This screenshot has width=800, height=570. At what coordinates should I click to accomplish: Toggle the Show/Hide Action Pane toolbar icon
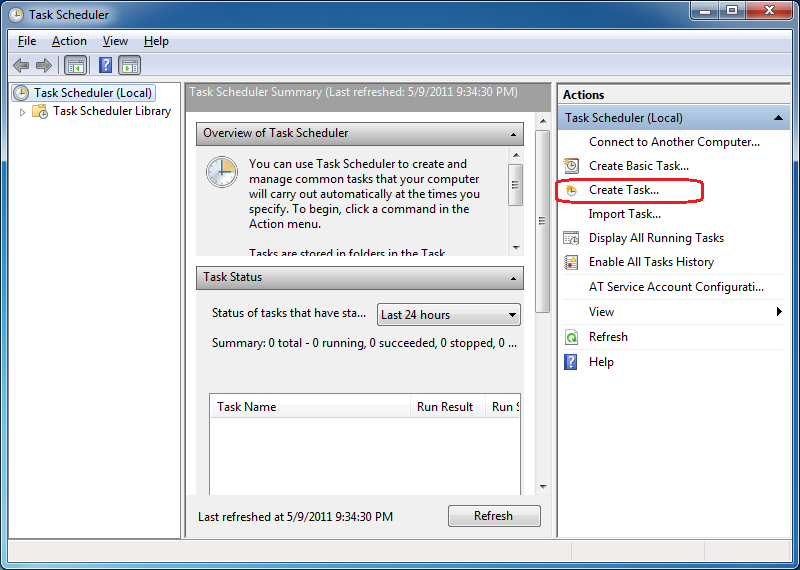[x=130, y=66]
